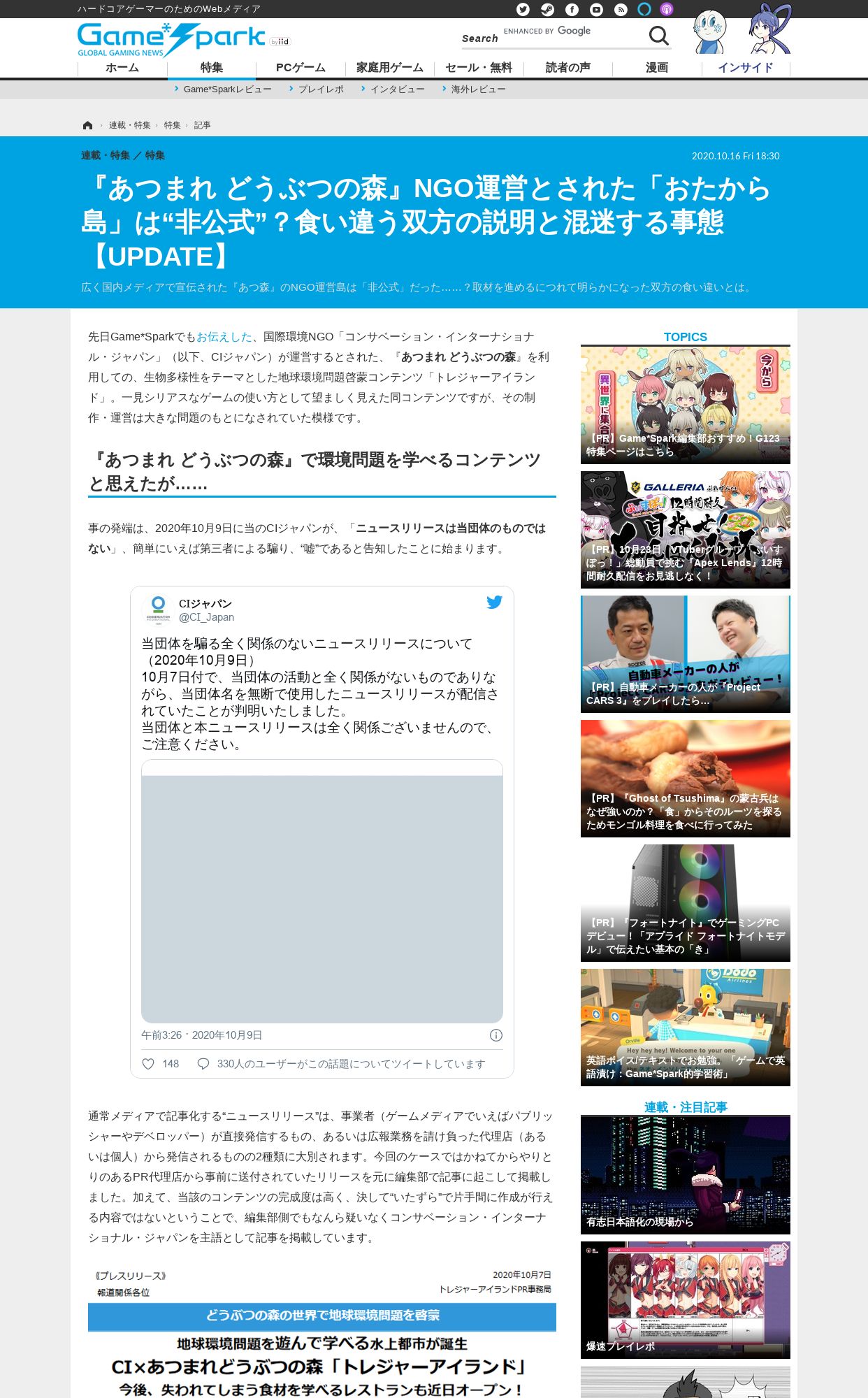The width and height of the screenshot is (868, 1398).
Task: Click the TOPICS sidebar heading
Action: pyautogui.click(x=686, y=337)
